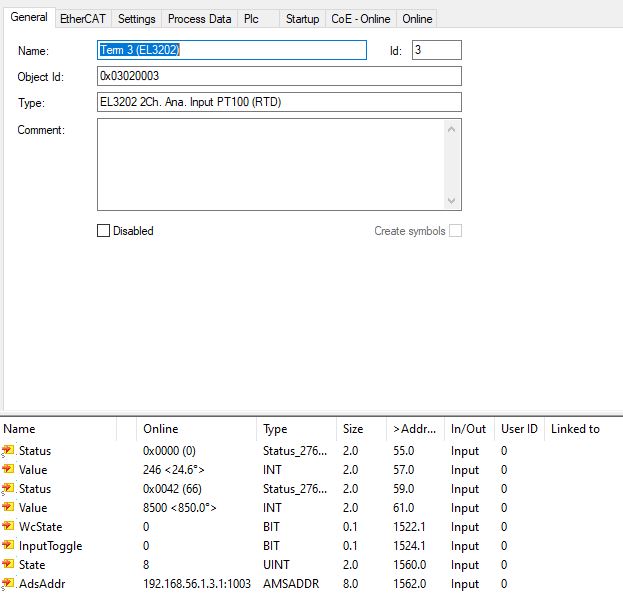Select the State variable name
Image resolution: width=623 pixels, height=612 pixels.
click(x=32, y=565)
